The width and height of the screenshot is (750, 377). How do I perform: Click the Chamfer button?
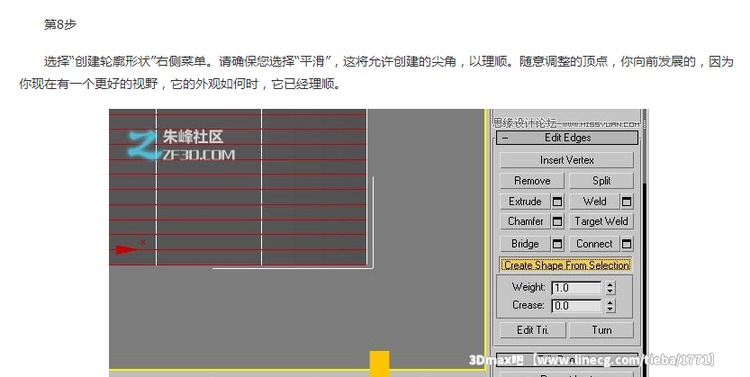(x=525, y=222)
